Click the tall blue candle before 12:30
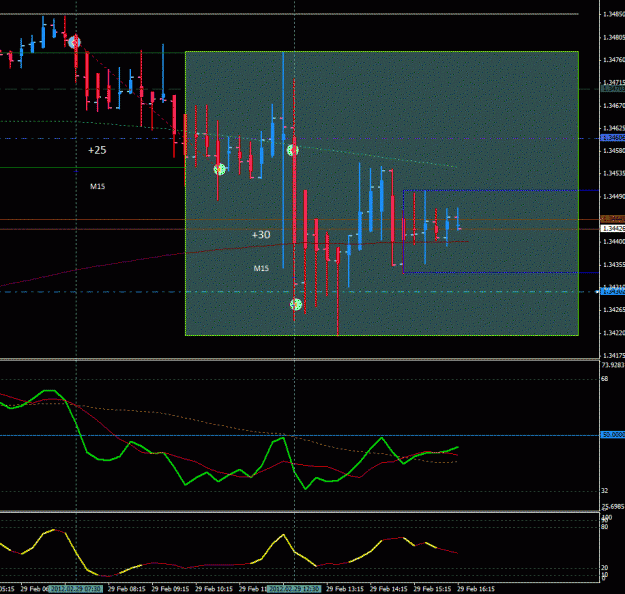 coord(283,160)
